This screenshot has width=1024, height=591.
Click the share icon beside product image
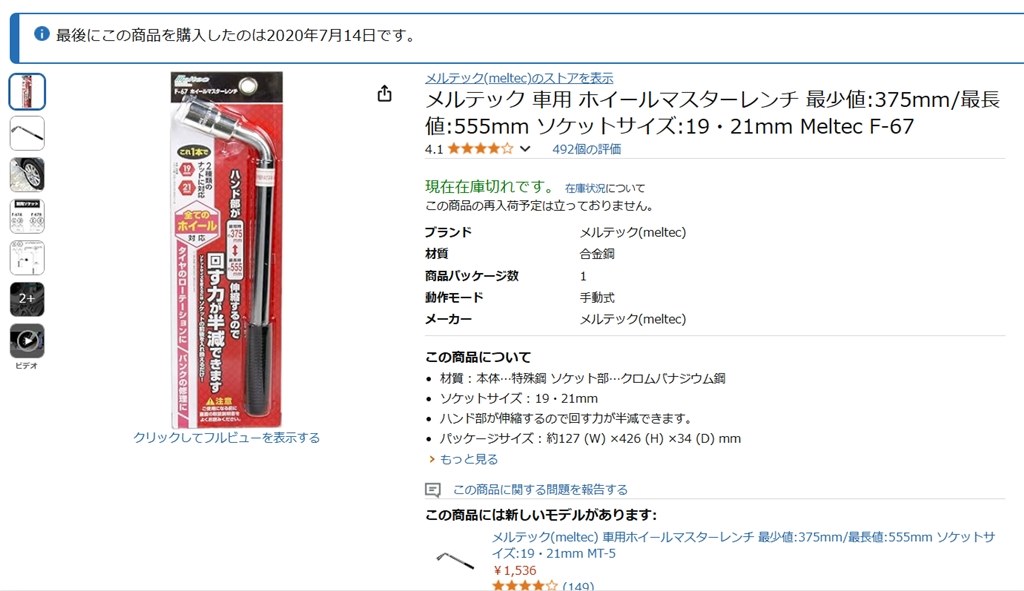[385, 94]
